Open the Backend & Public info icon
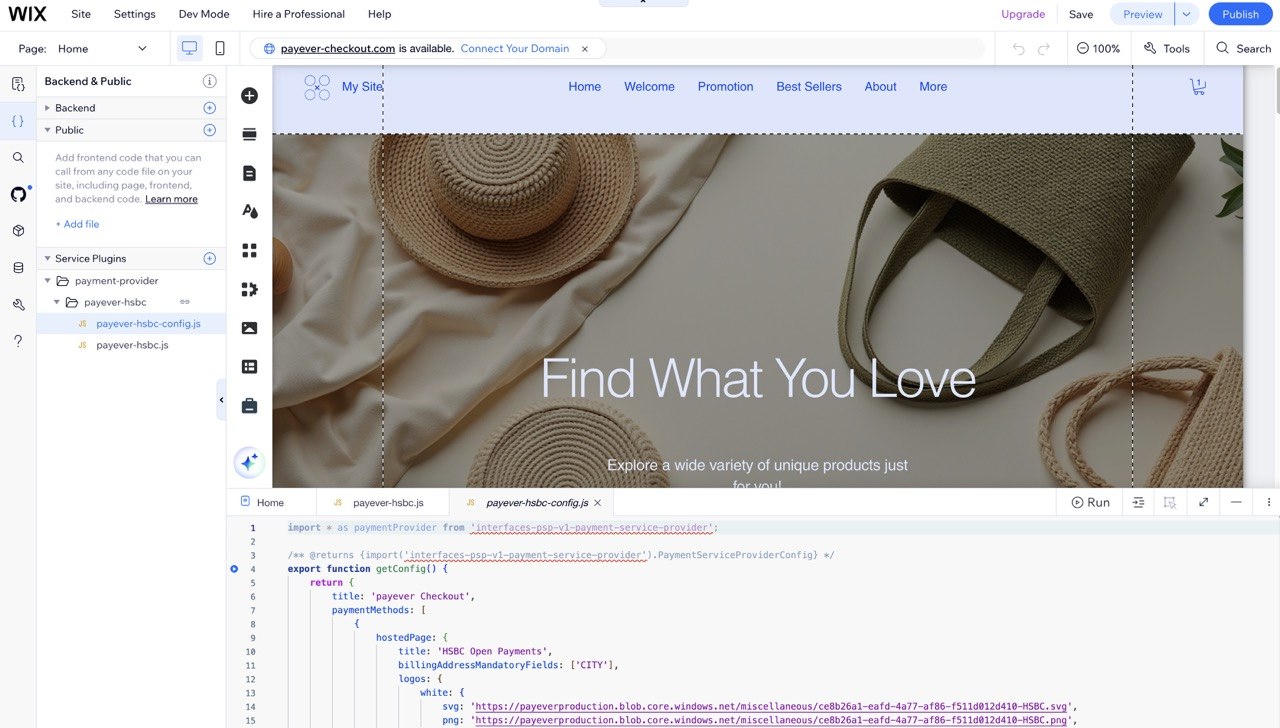The image size is (1280, 728). pos(210,81)
